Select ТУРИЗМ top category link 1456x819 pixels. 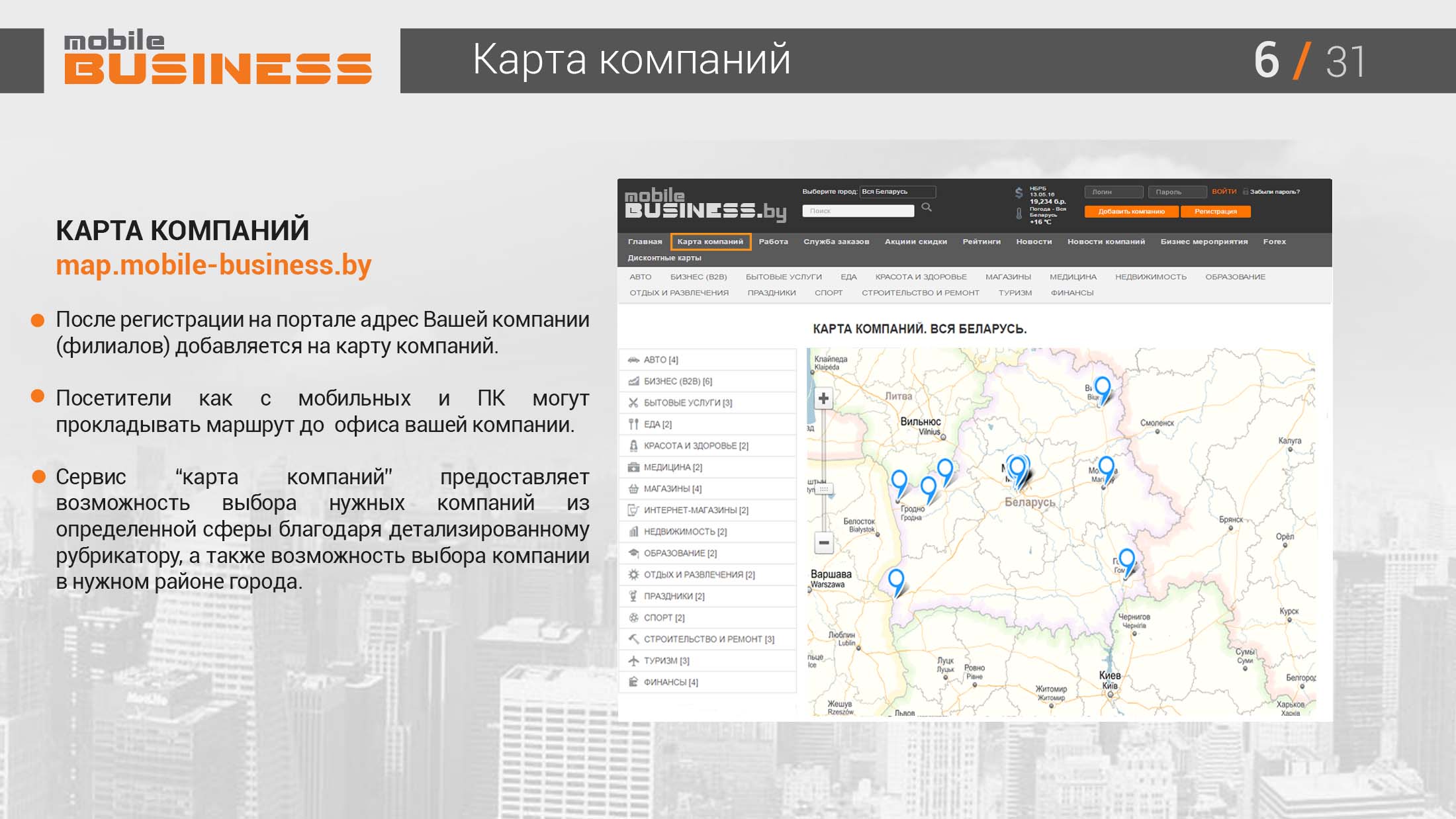click(x=1015, y=293)
